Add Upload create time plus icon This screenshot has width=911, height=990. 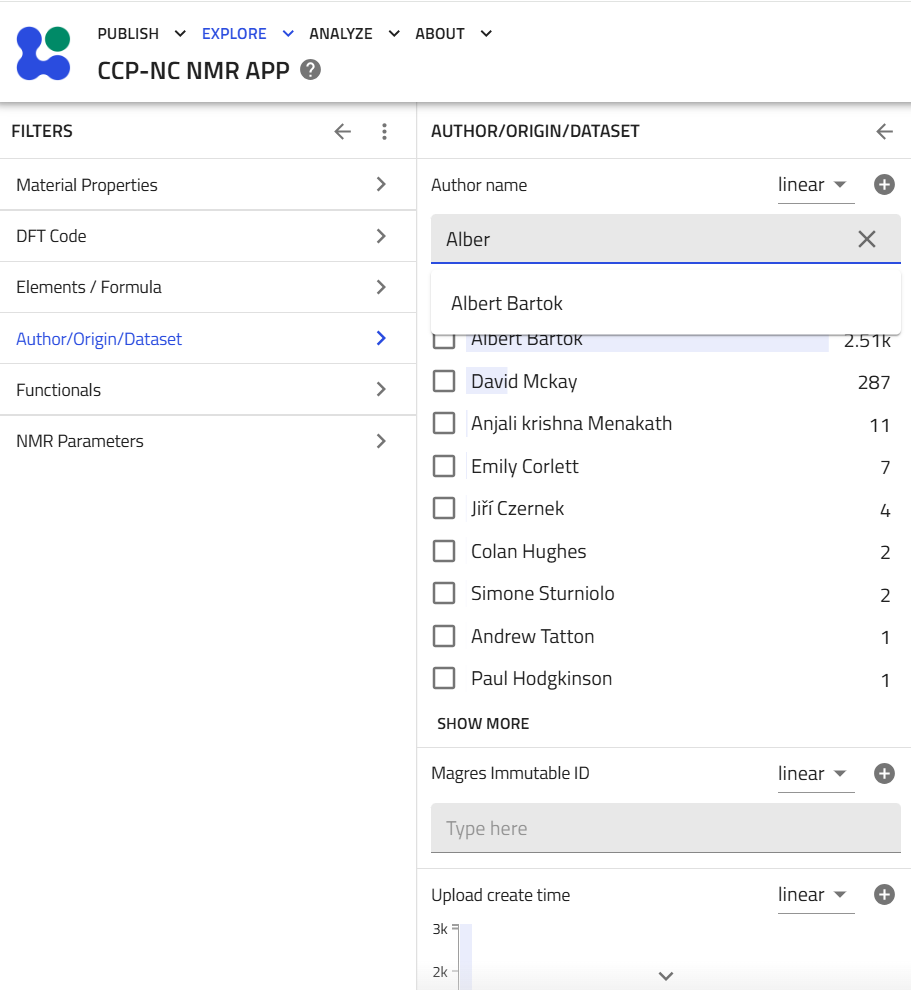click(x=884, y=895)
